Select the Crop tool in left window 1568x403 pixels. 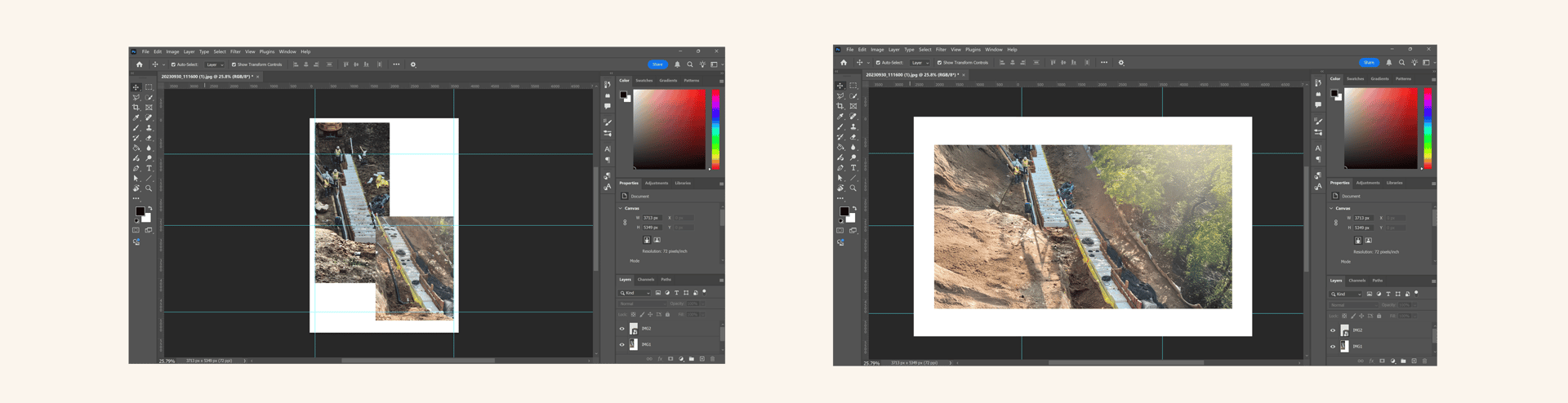click(x=136, y=107)
